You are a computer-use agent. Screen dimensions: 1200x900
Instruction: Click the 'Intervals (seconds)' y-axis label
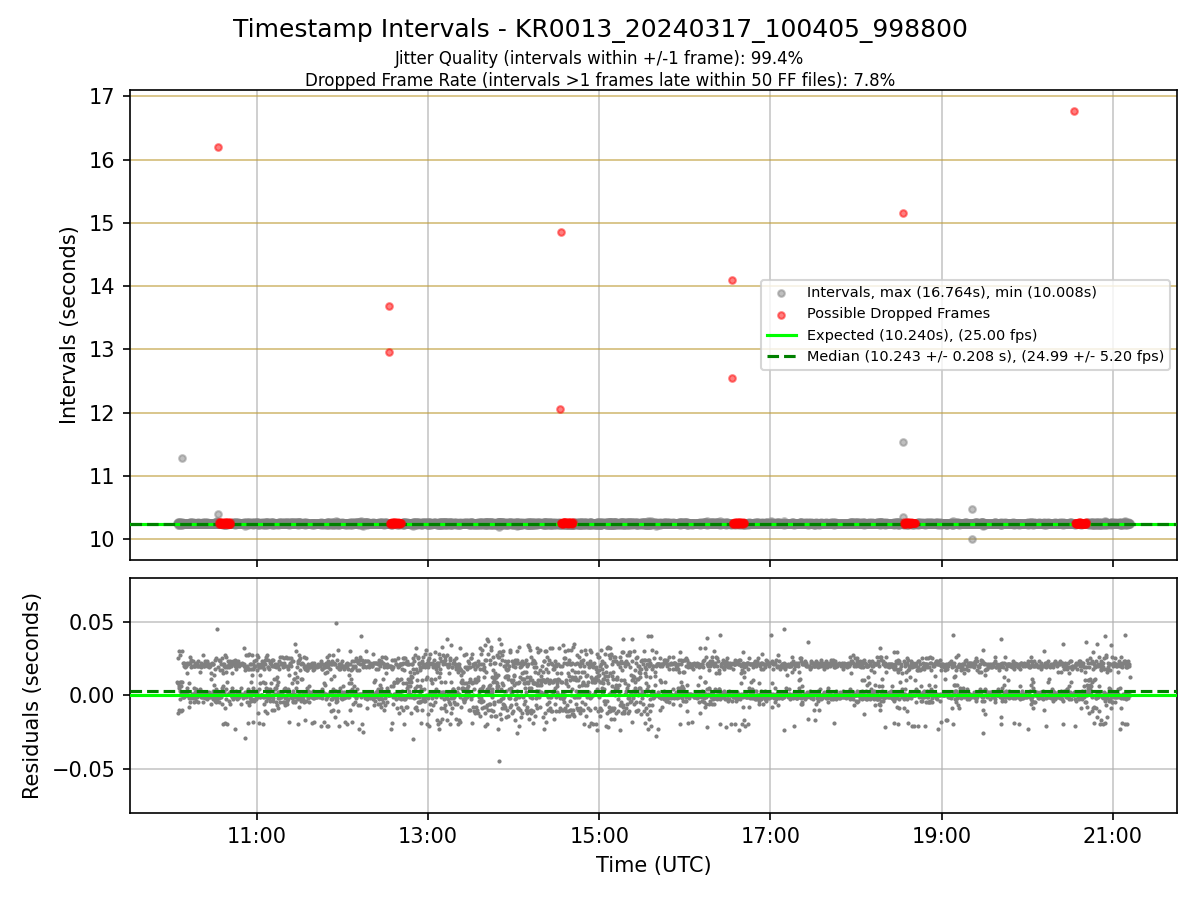[x=68, y=325]
